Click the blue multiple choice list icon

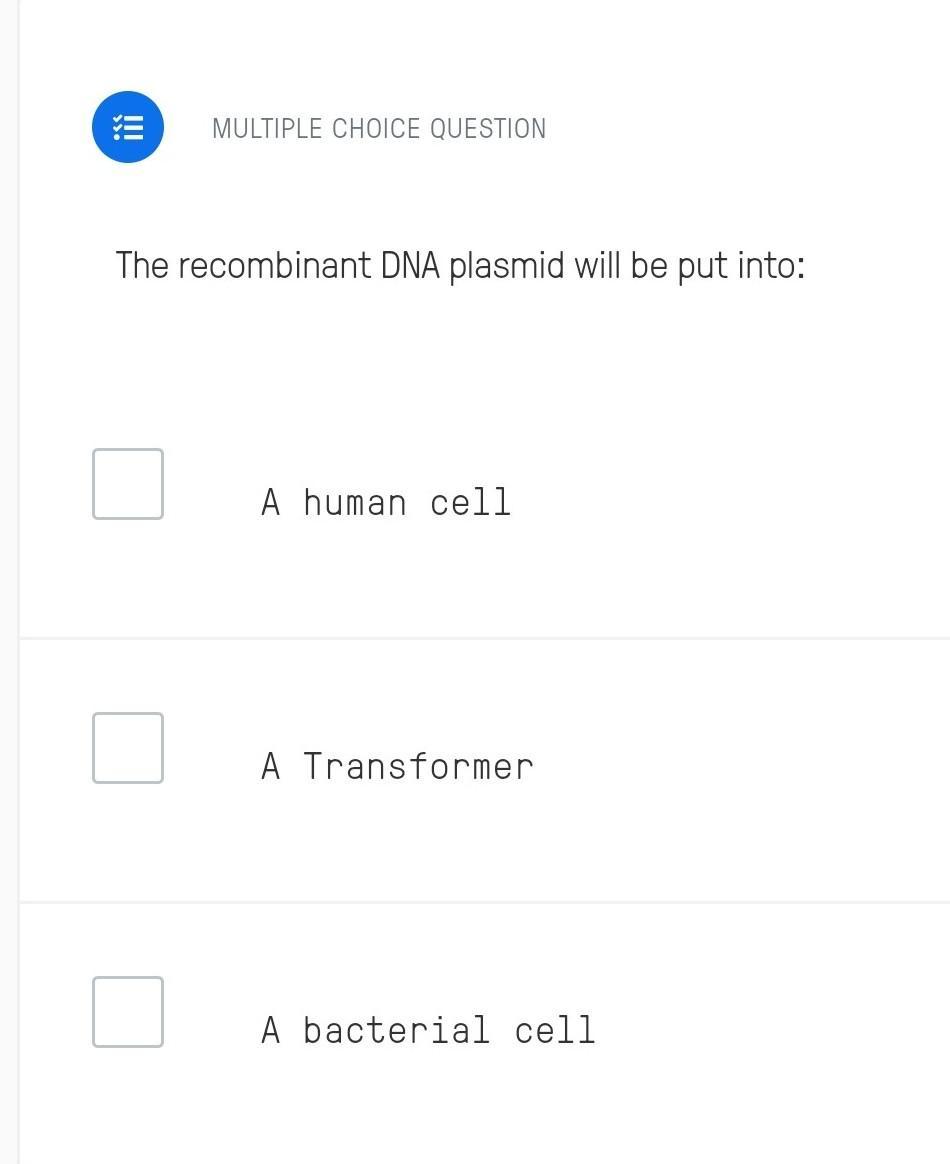click(x=128, y=127)
